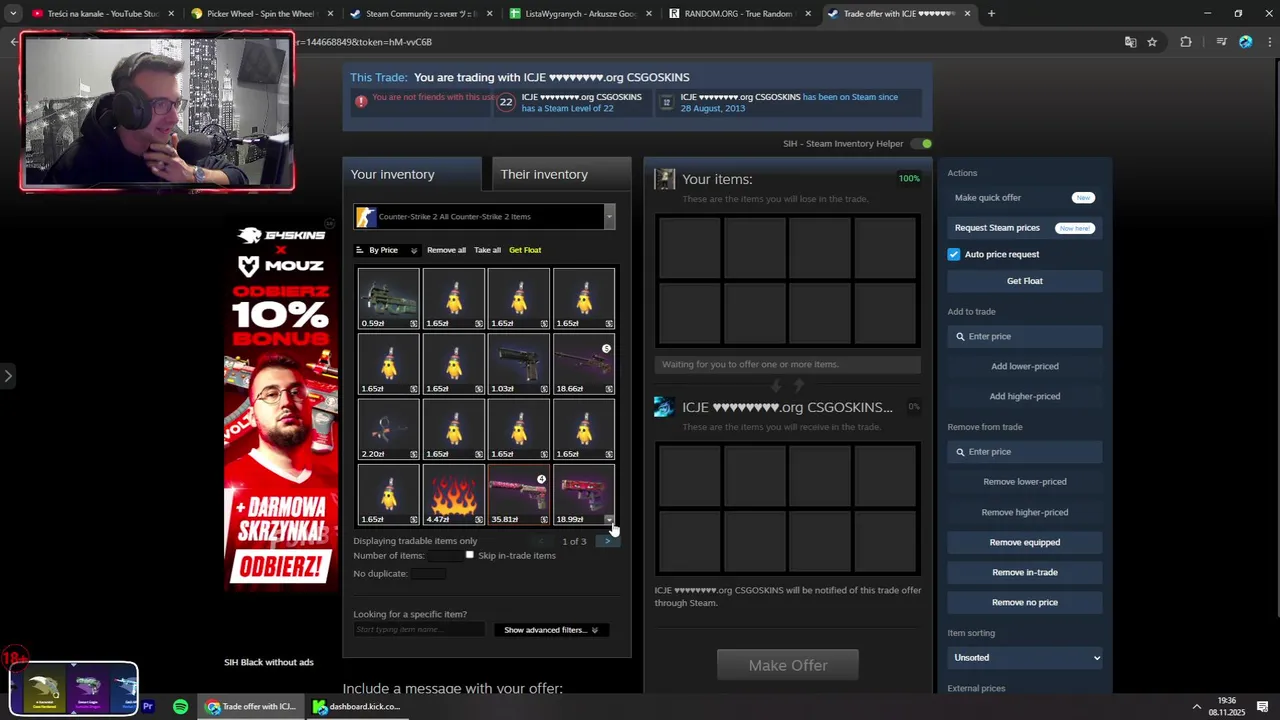Open the media control icon in toolbar
Screen dimensions: 1280x720
(1221, 42)
